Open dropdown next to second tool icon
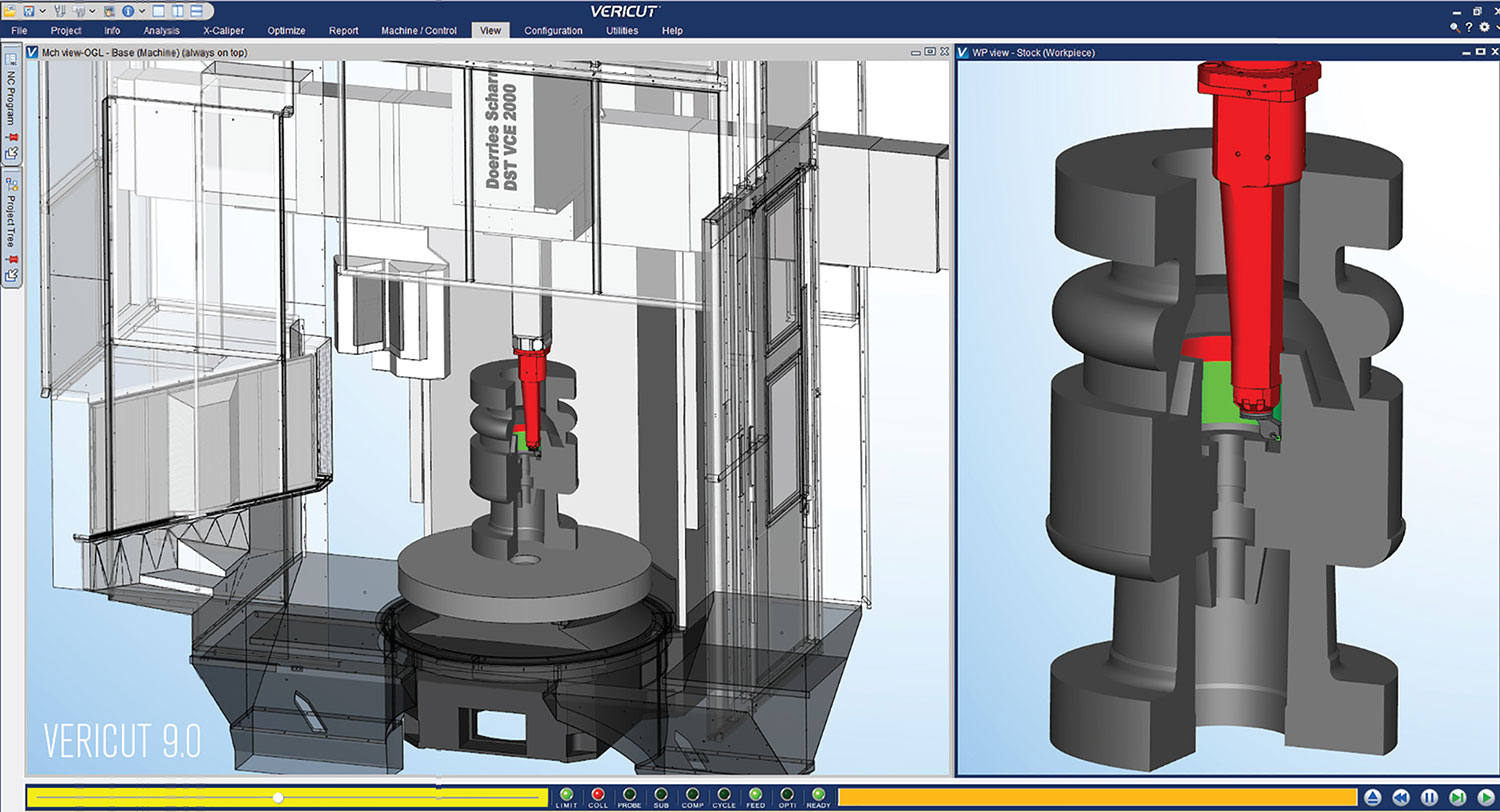Viewport: 1500px width, 812px height. coord(92,10)
